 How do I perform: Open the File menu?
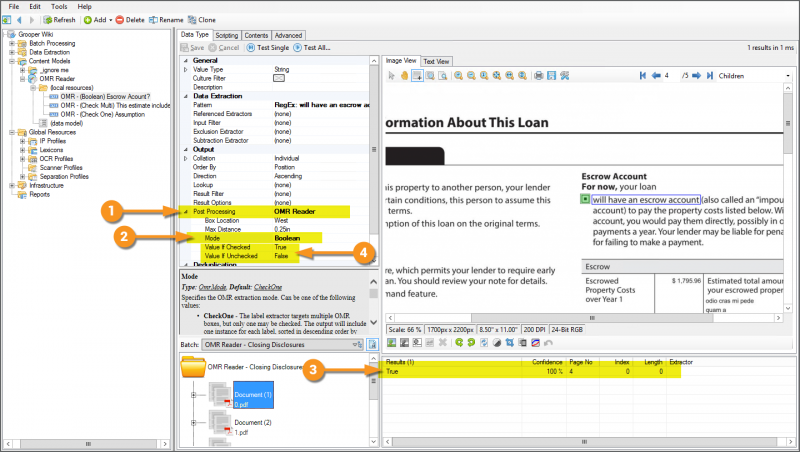tap(14, 7)
